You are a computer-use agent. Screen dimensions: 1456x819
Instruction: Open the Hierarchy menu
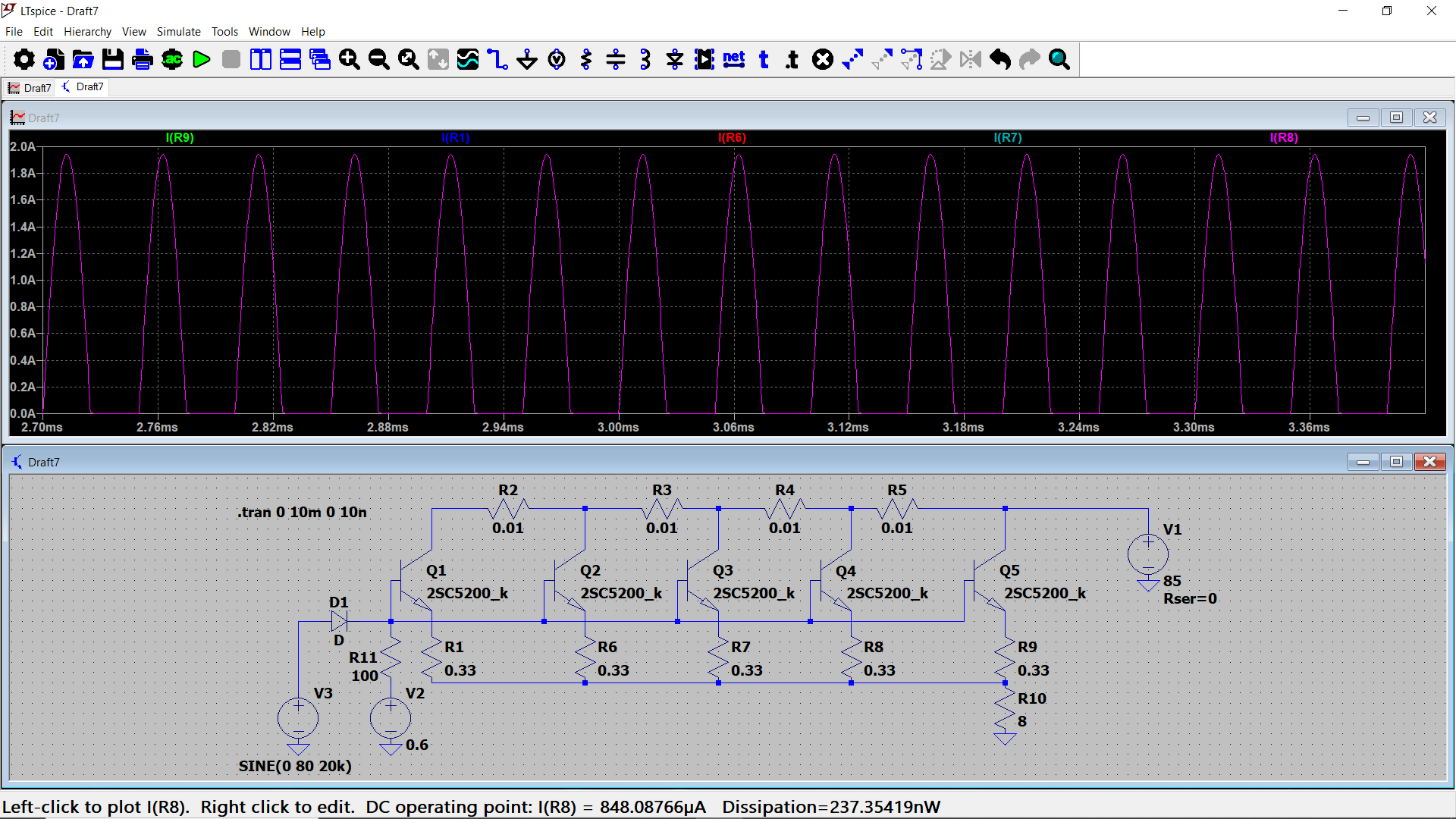(87, 32)
